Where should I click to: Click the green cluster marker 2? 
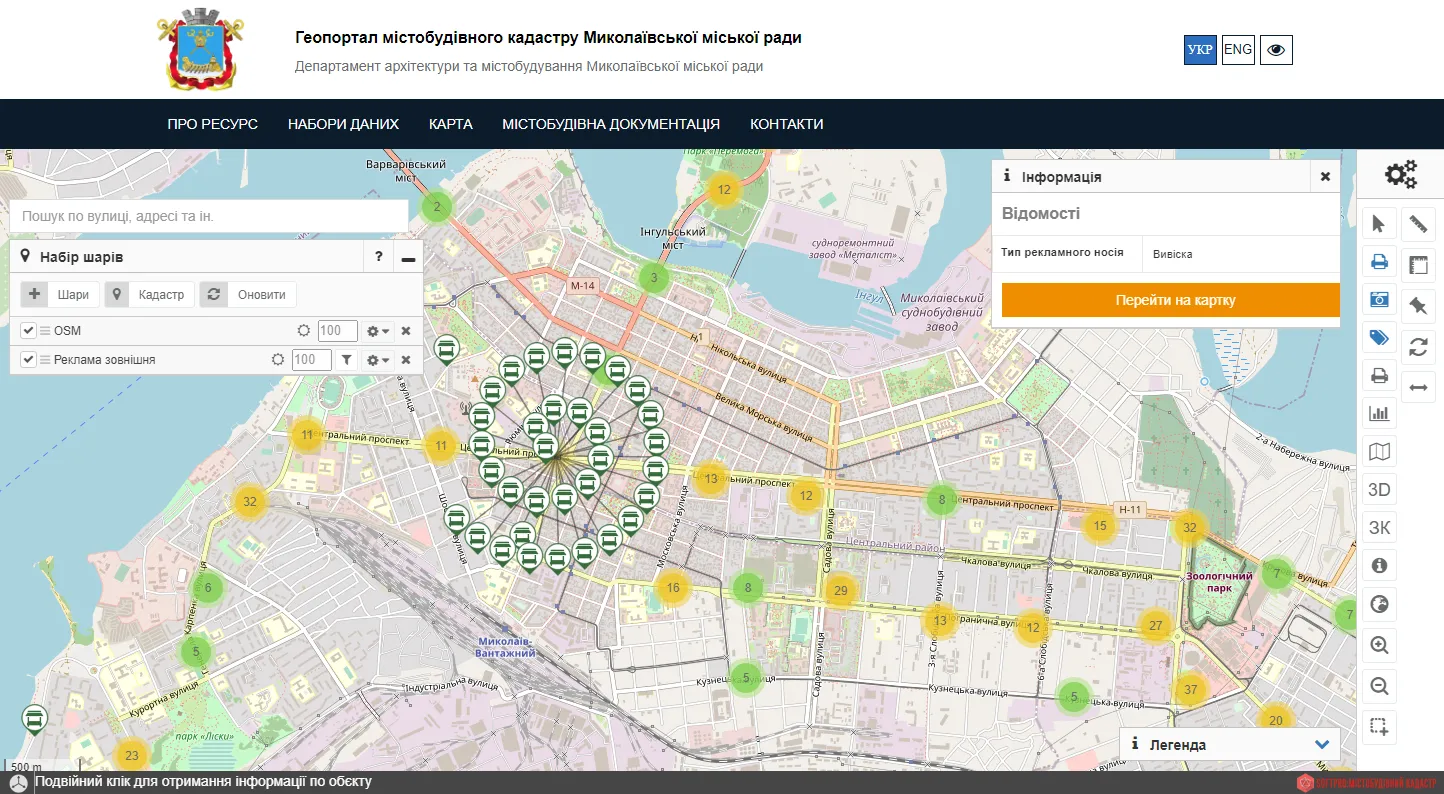[436, 208]
